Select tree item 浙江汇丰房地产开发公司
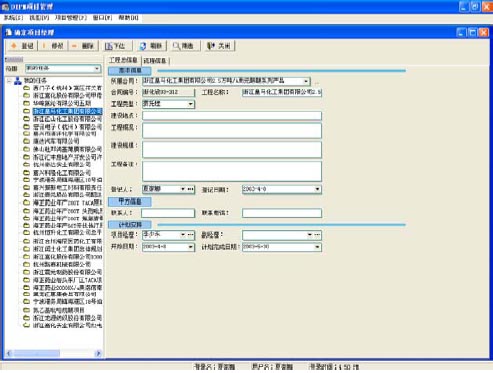Viewport: 493px width, 373px height. click(67, 157)
